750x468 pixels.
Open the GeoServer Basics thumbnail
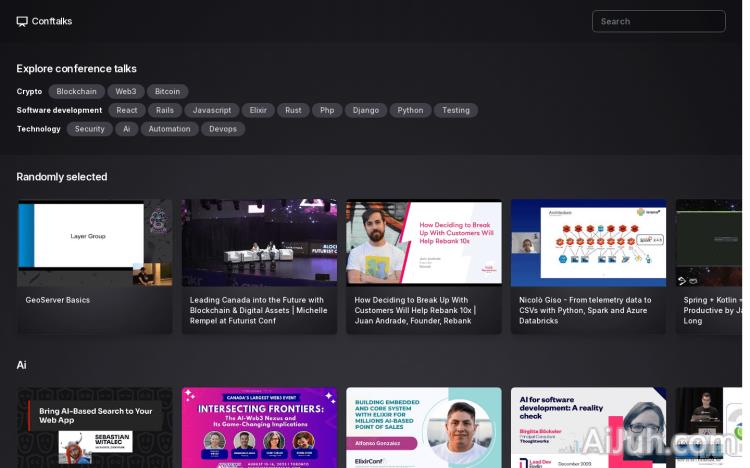[x=94, y=242]
